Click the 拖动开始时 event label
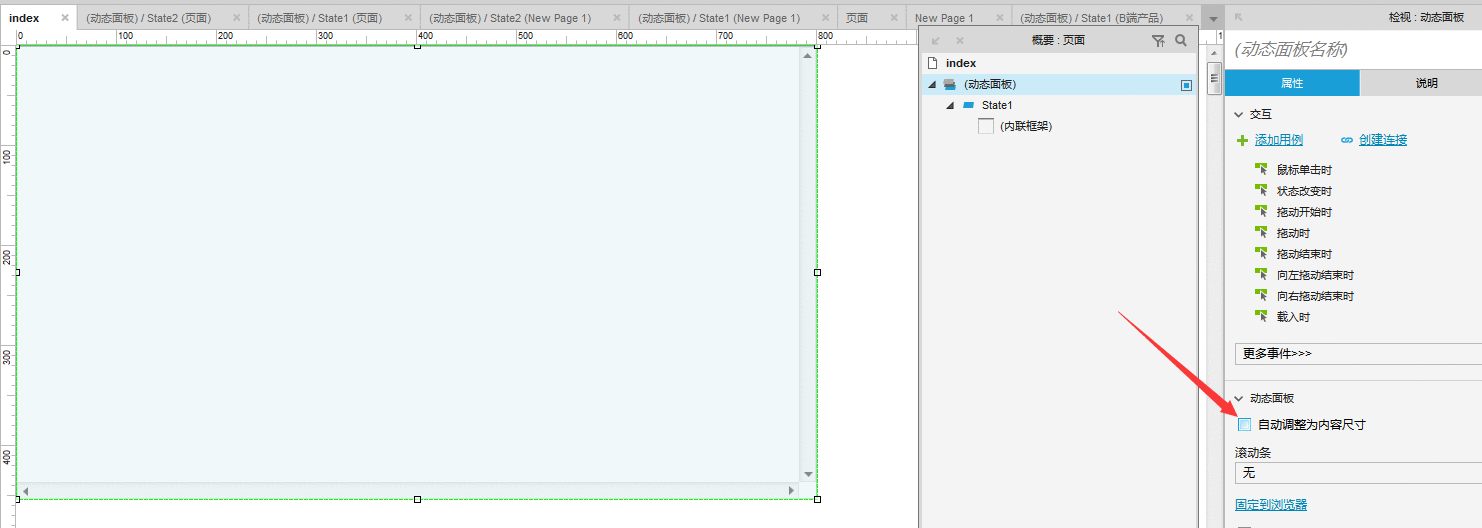This screenshot has height=528, width=1482. click(x=1304, y=212)
